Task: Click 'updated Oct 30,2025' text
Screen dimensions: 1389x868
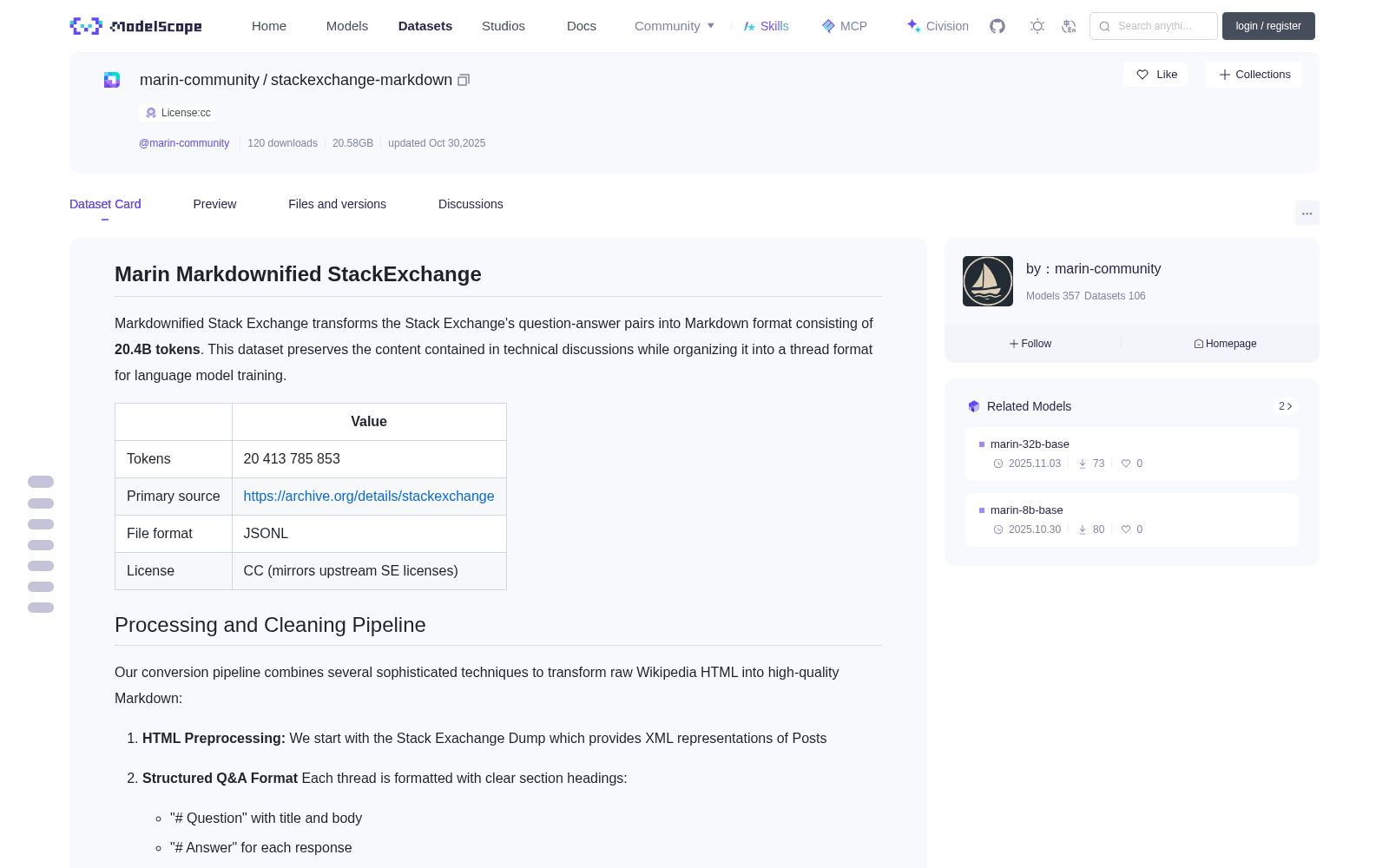Action: [437, 143]
